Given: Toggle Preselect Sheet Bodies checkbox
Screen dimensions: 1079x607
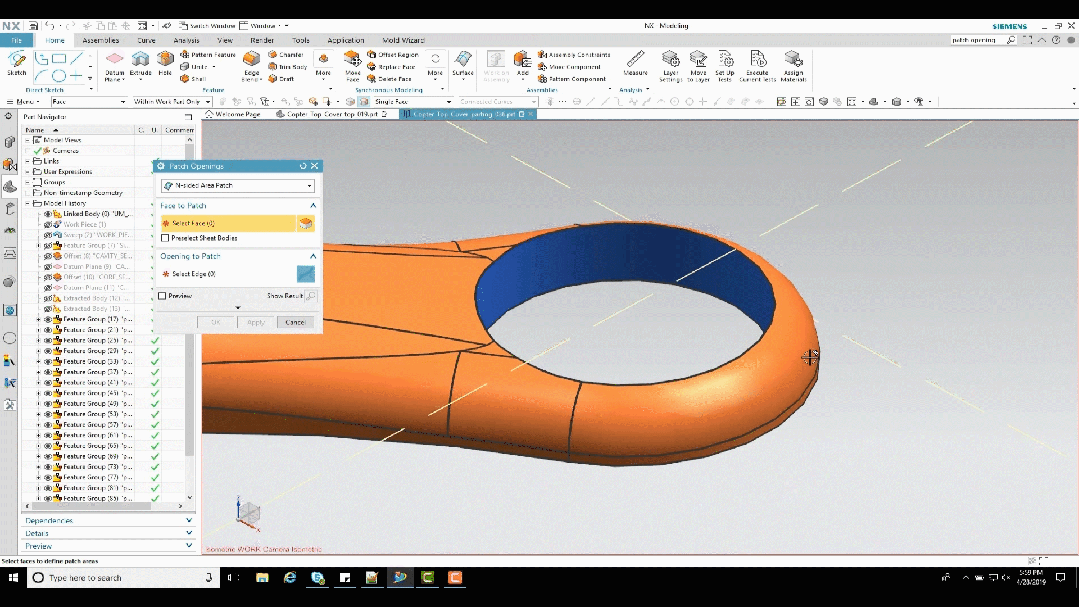Looking at the screenshot, I should pyautogui.click(x=165, y=238).
